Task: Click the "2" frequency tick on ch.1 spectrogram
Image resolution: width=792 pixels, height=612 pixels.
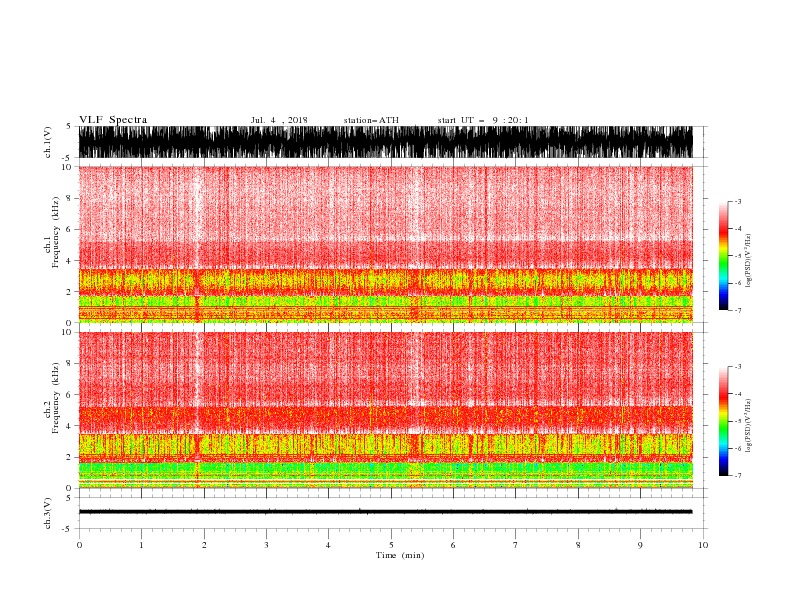Action: click(70, 292)
